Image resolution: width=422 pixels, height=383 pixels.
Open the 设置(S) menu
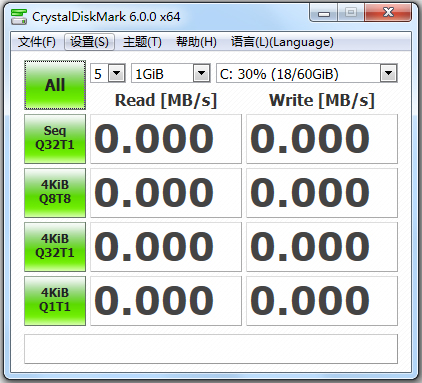pyautogui.click(x=89, y=42)
